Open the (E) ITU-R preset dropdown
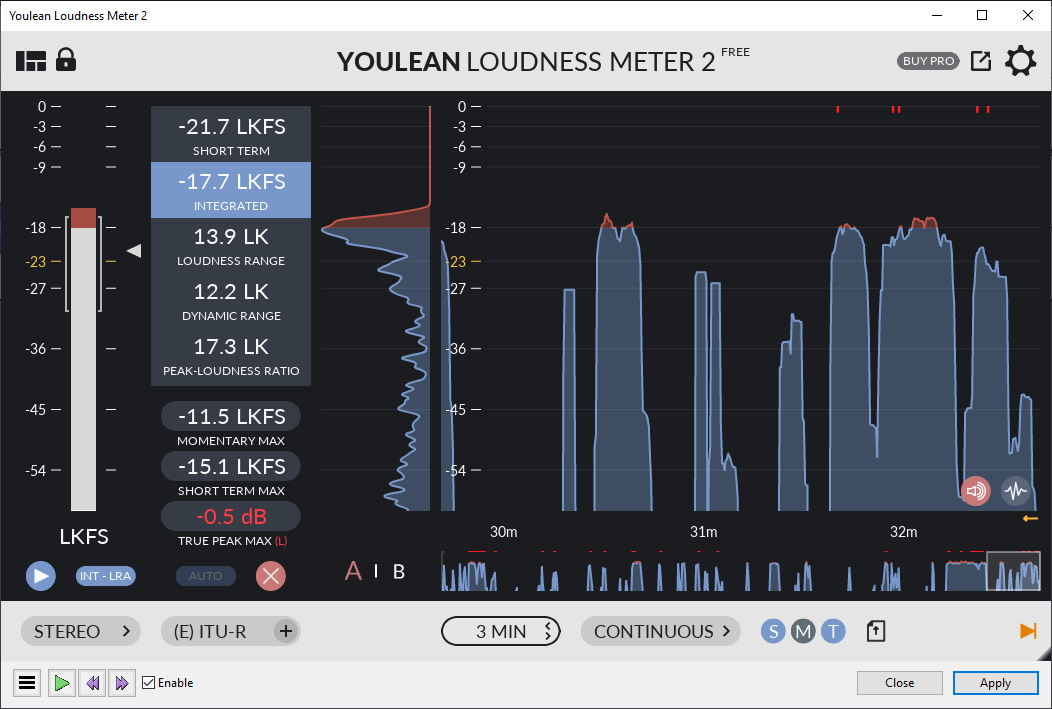Image resolution: width=1052 pixels, height=709 pixels. [230, 631]
